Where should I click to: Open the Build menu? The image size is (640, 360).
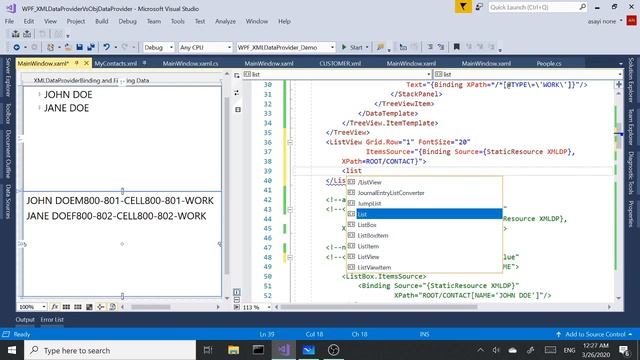click(x=102, y=21)
